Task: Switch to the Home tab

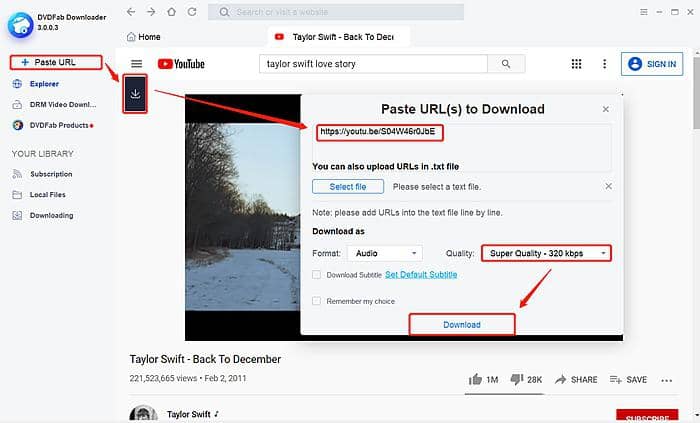Action: (x=144, y=37)
